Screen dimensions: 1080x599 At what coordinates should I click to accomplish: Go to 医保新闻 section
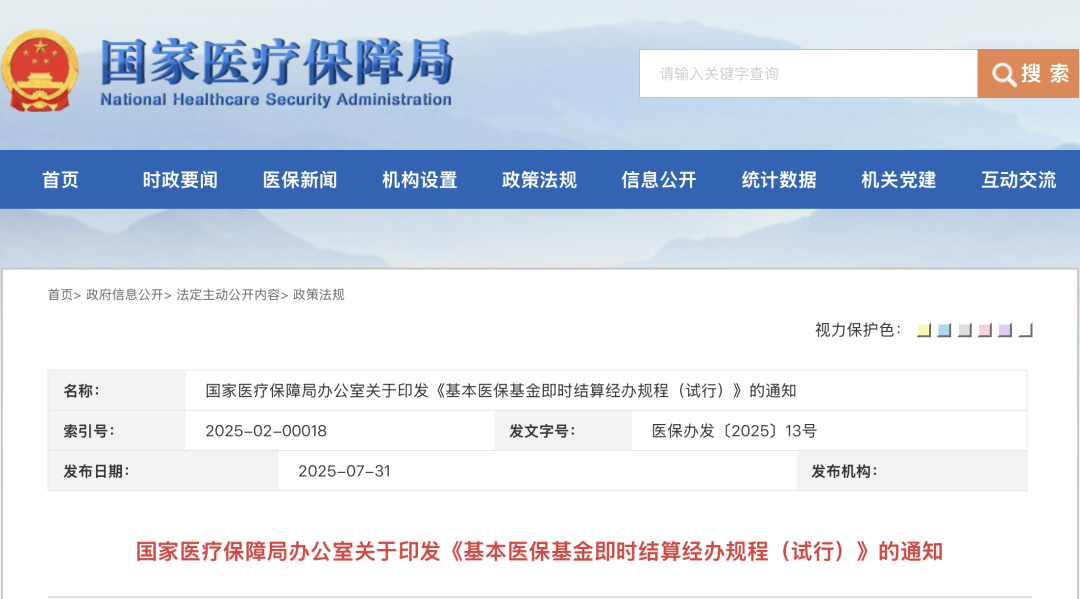coord(300,180)
